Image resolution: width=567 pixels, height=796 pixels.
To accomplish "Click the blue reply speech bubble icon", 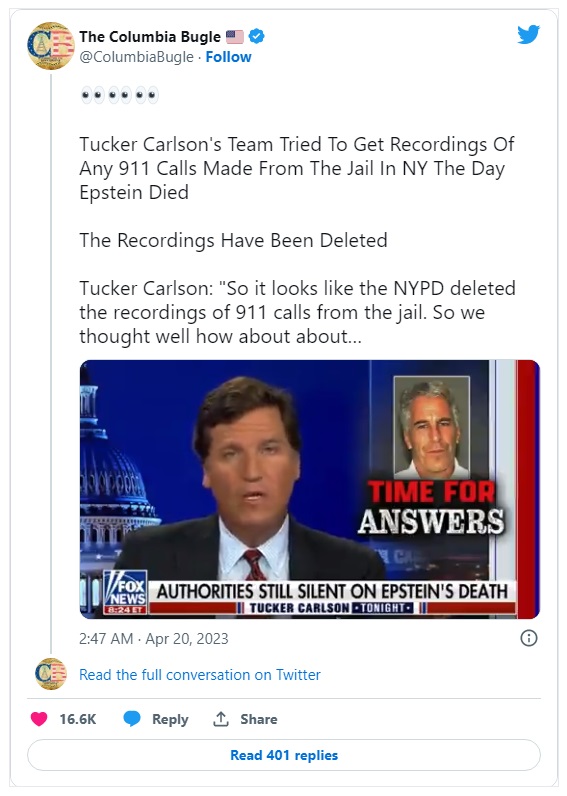I will tap(132, 719).
